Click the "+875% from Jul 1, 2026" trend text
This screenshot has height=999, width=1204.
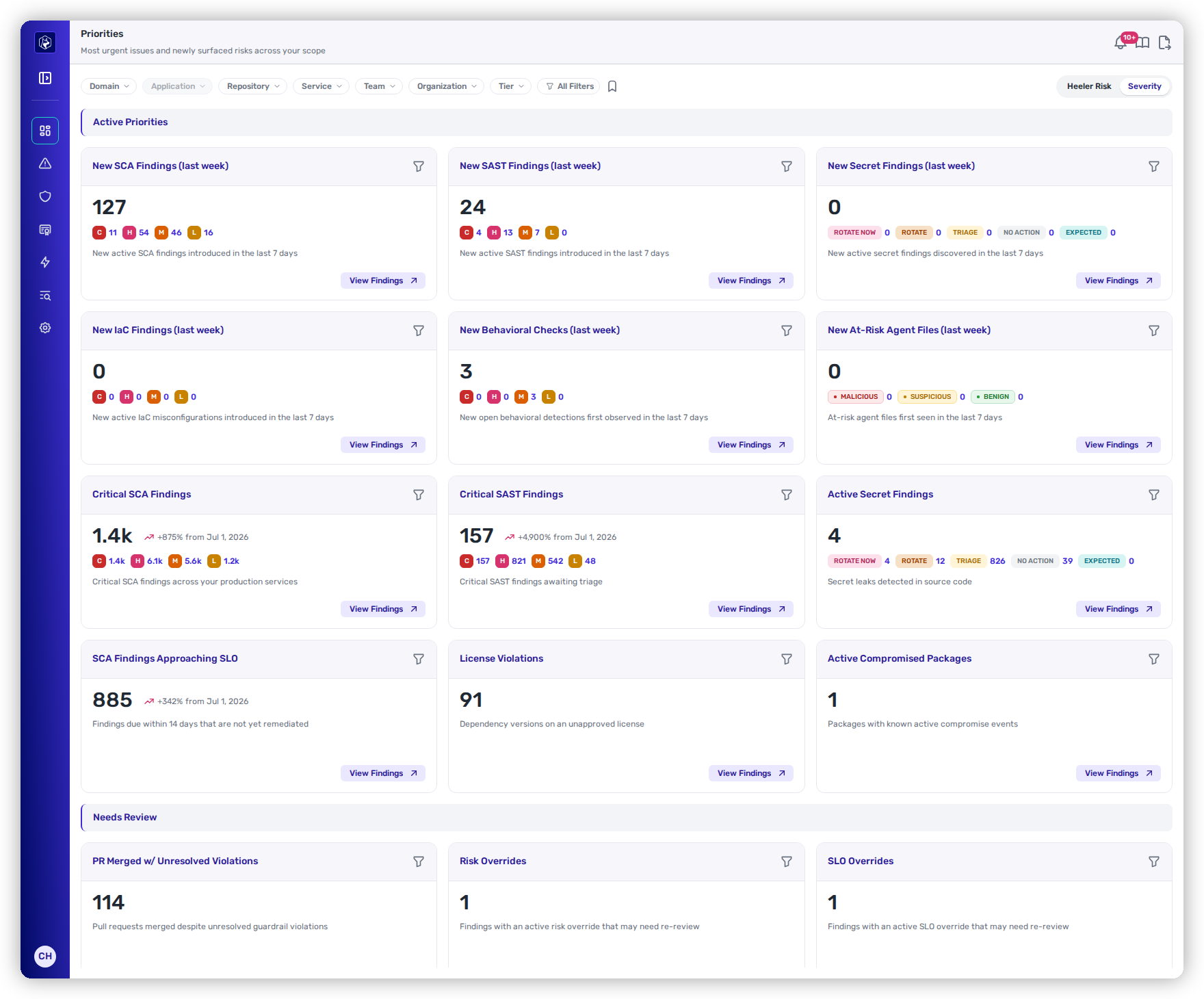click(x=203, y=537)
